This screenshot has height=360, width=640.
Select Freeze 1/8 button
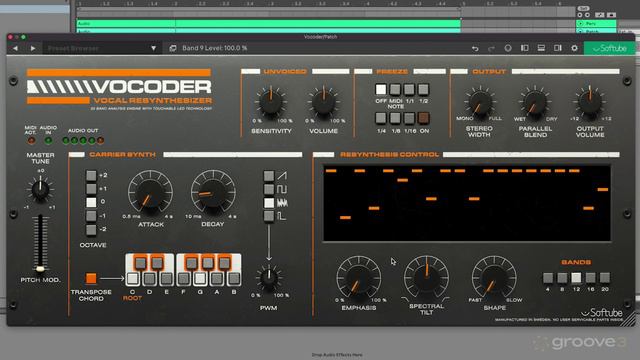click(395, 118)
